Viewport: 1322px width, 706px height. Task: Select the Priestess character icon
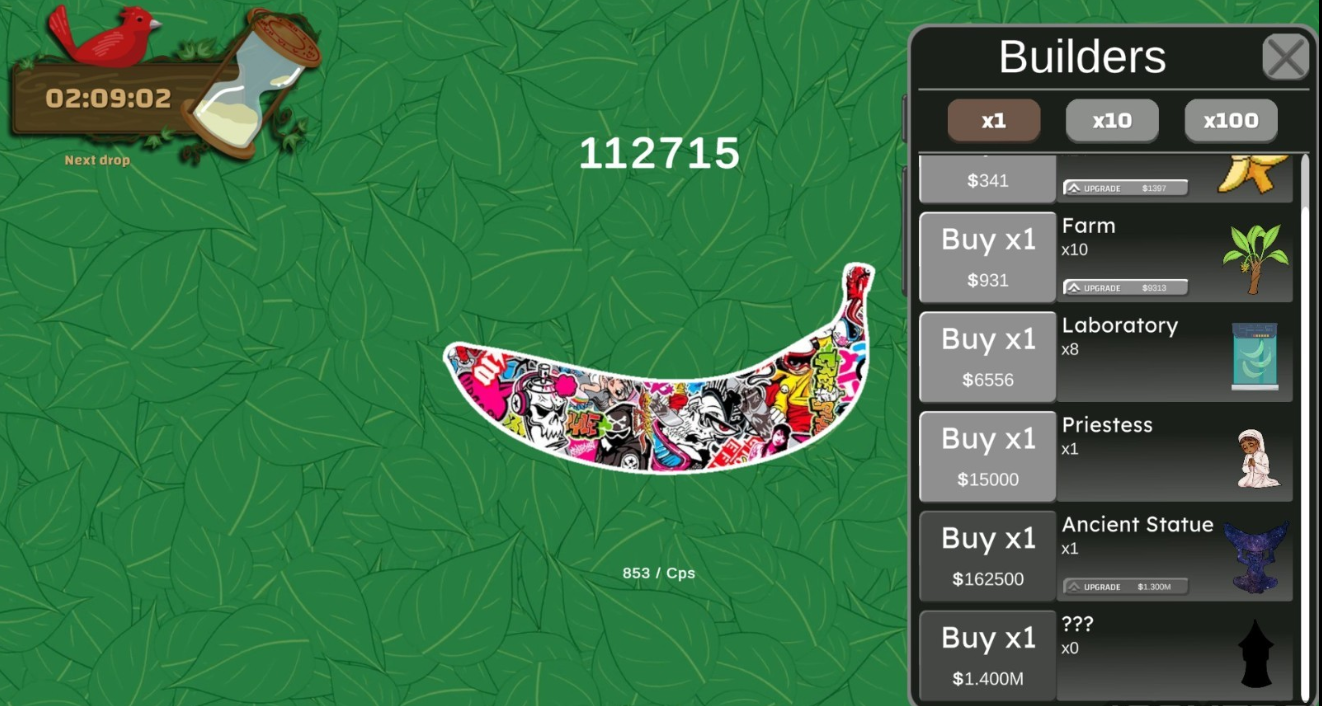pyautogui.click(x=1257, y=458)
